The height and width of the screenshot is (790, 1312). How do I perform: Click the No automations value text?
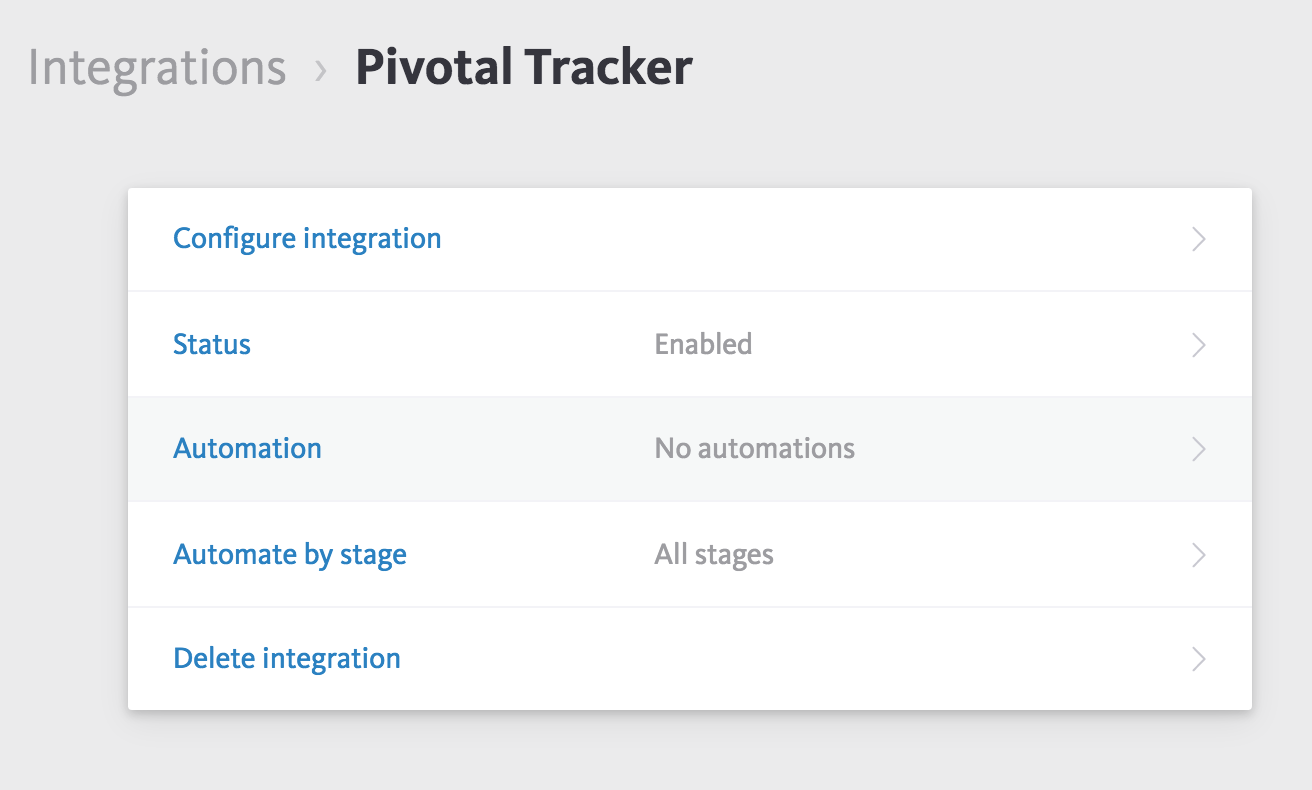coord(755,448)
